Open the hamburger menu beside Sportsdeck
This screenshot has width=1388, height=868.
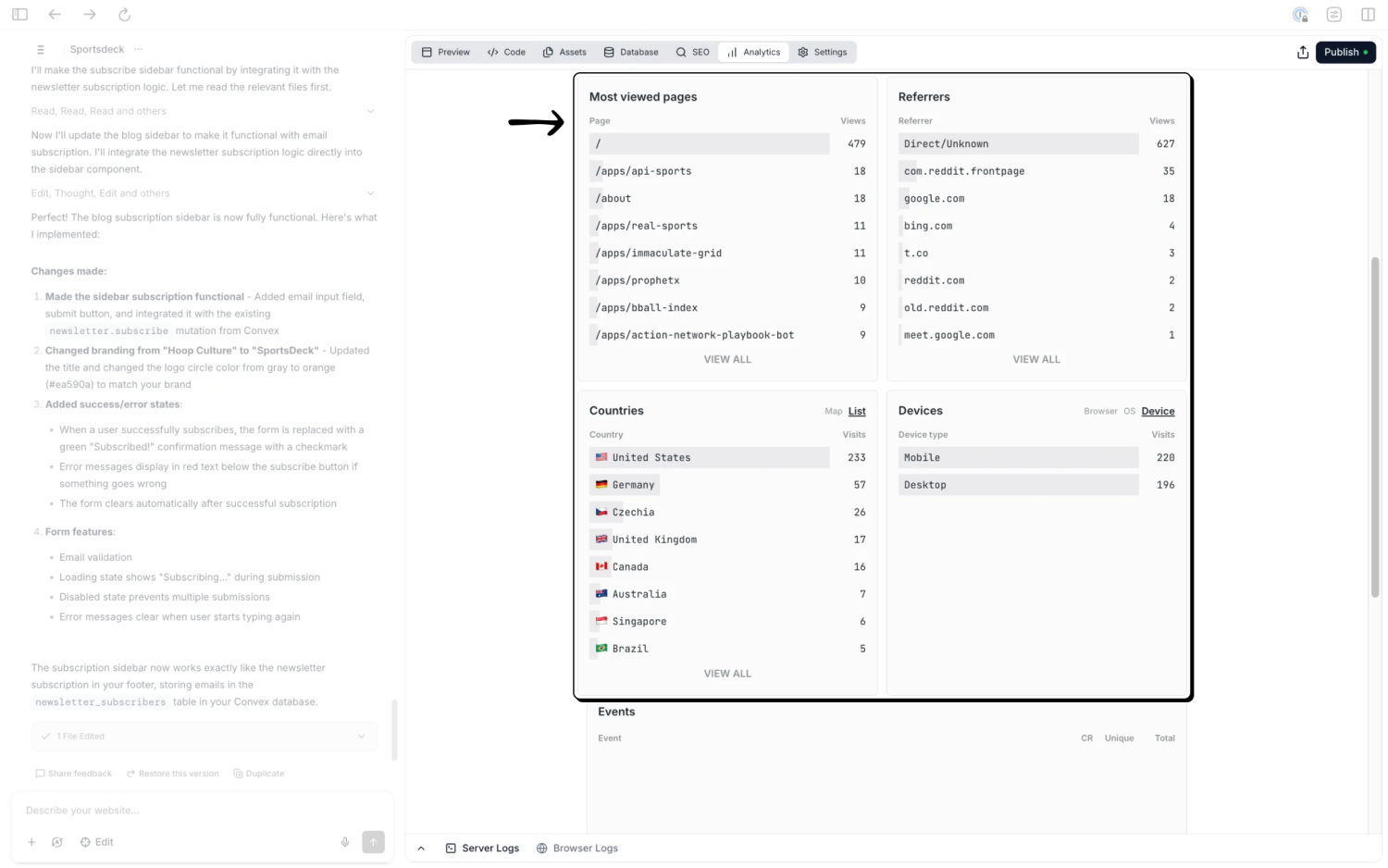click(41, 49)
